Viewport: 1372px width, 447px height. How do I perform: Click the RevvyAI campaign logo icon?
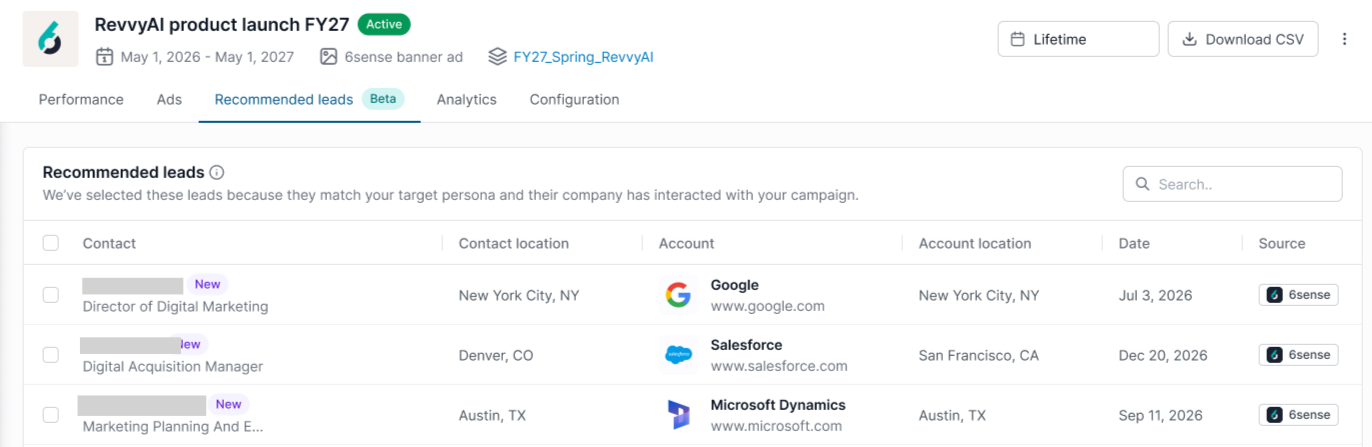tap(51, 39)
